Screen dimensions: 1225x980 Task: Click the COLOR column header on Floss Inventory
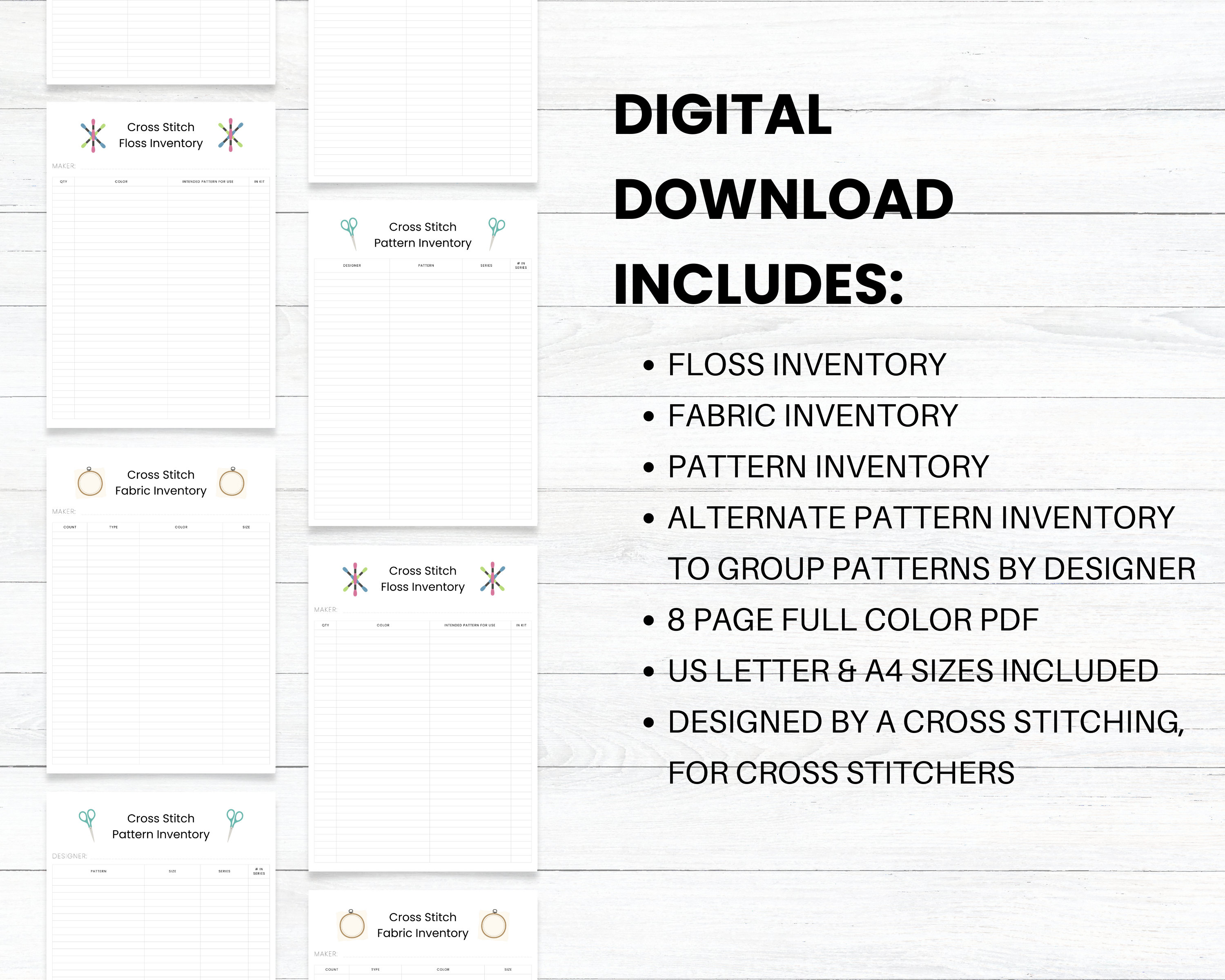coord(121,182)
